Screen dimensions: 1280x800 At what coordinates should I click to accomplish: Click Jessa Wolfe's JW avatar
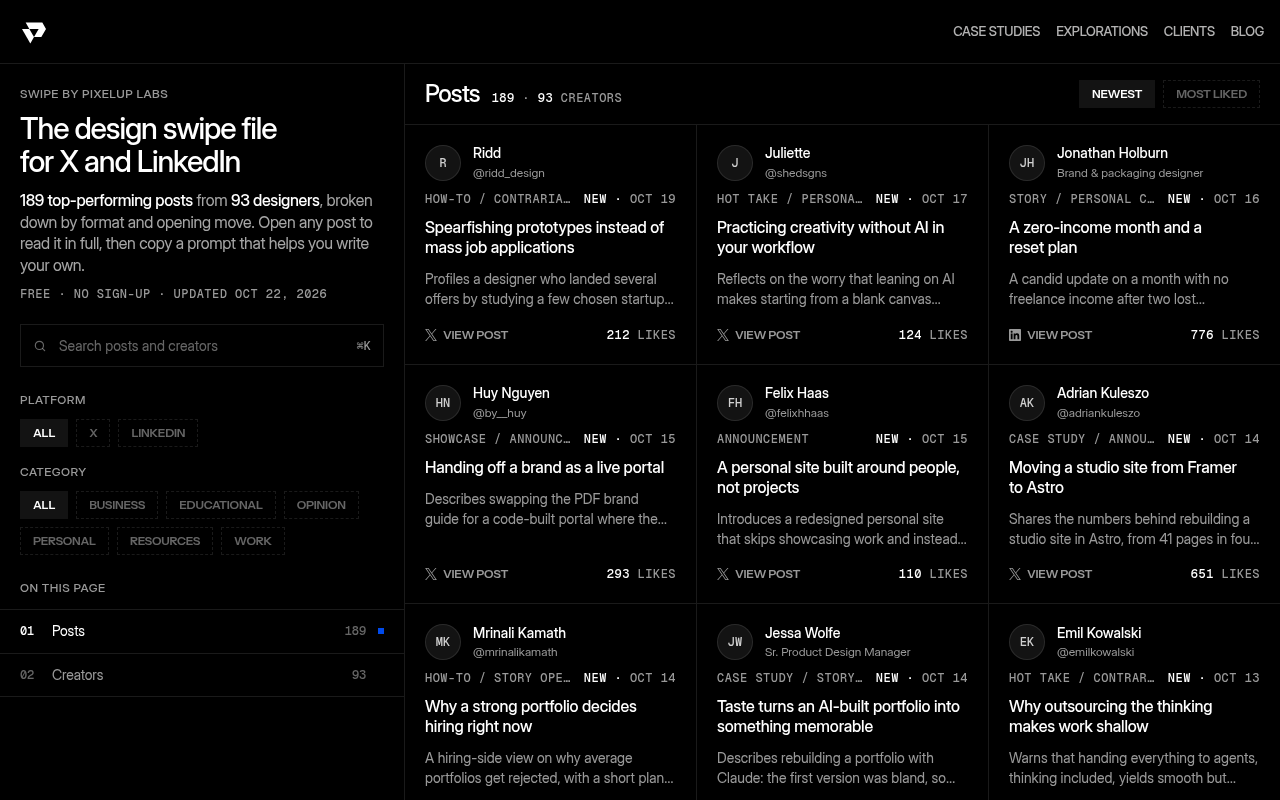pyautogui.click(x=735, y=642)
